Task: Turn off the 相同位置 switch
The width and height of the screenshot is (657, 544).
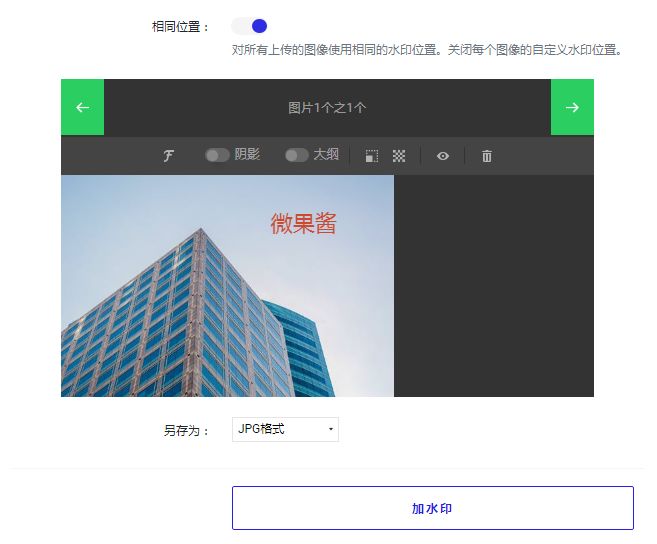Action: (249, 26)
